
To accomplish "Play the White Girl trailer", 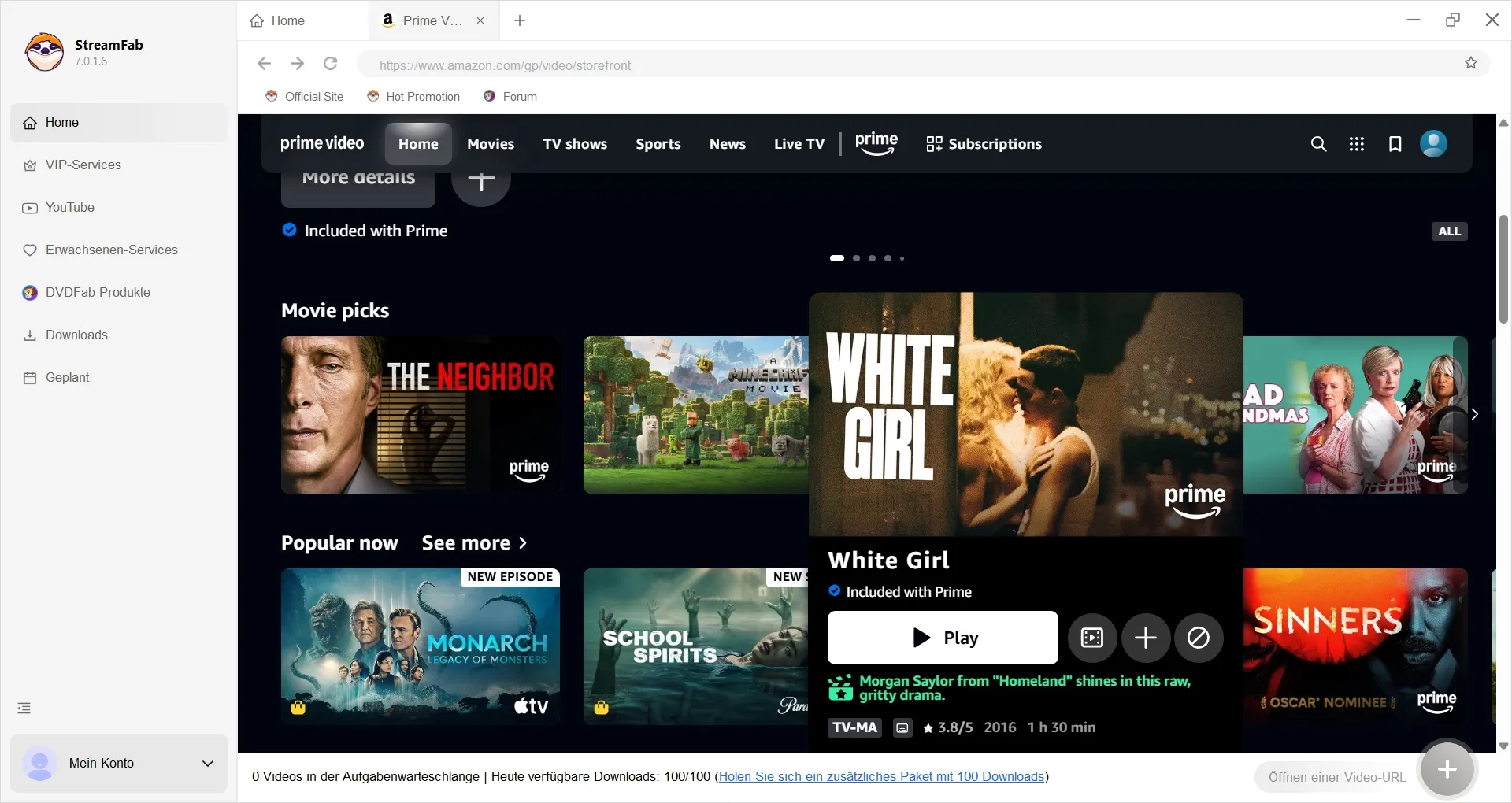I will tap(1091, 638).
